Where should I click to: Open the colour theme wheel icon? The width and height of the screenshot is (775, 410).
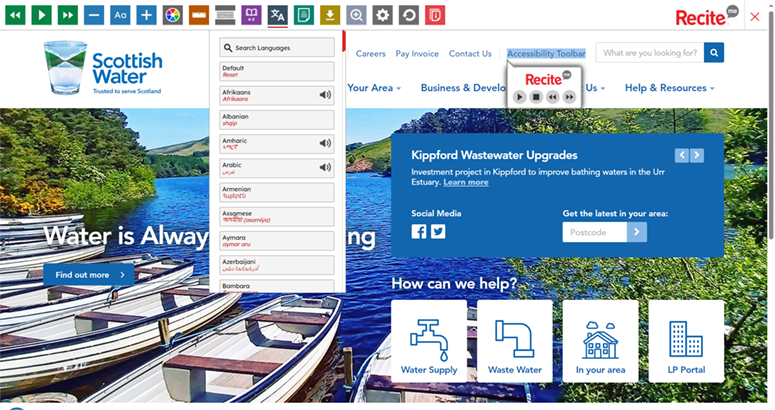click(172, 15)
